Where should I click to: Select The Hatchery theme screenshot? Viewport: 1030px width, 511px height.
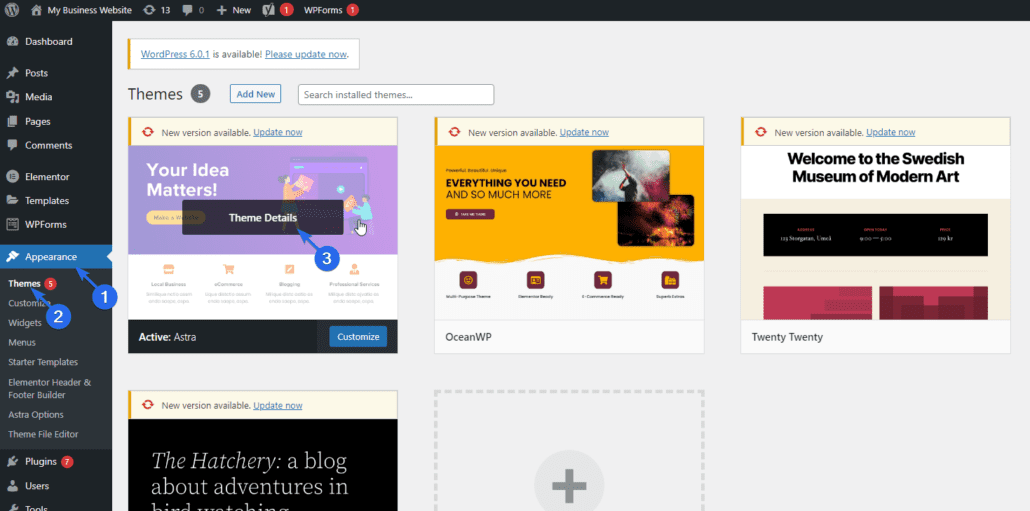click(x=263, y=465)
